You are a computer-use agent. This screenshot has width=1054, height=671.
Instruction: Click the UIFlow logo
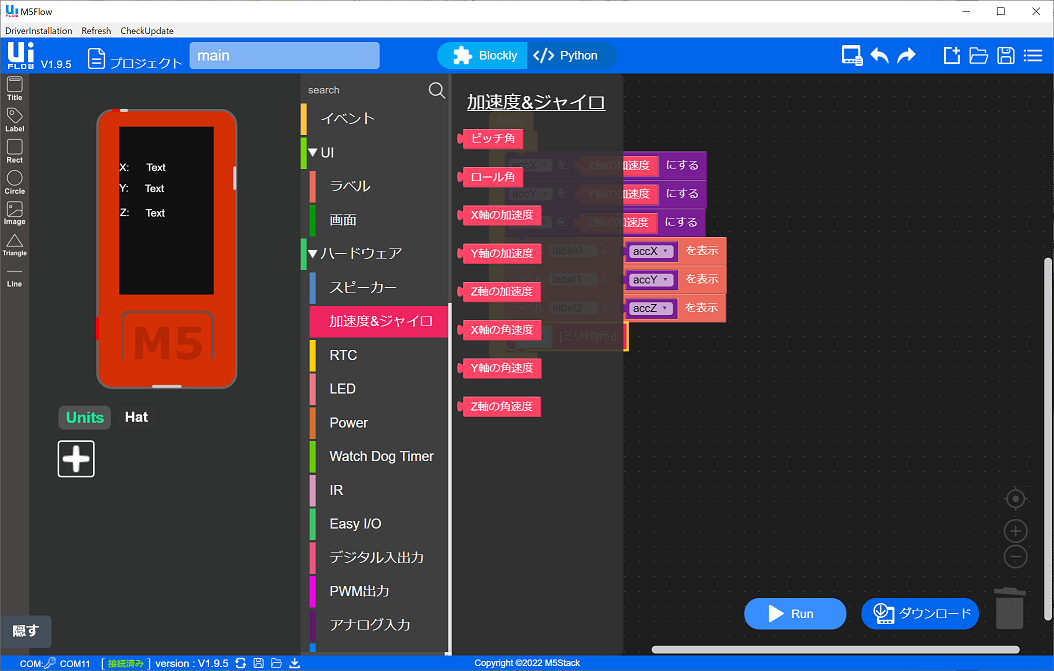point(20,55)
